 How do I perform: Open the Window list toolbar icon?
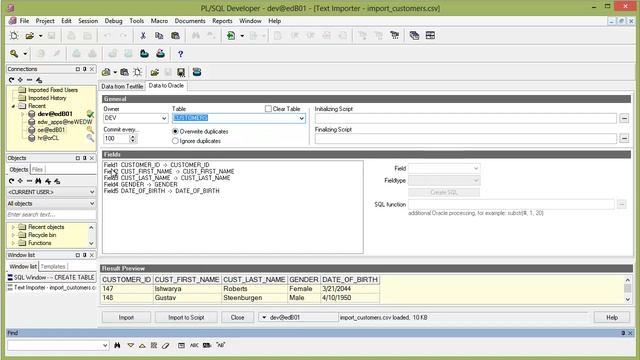414,36
